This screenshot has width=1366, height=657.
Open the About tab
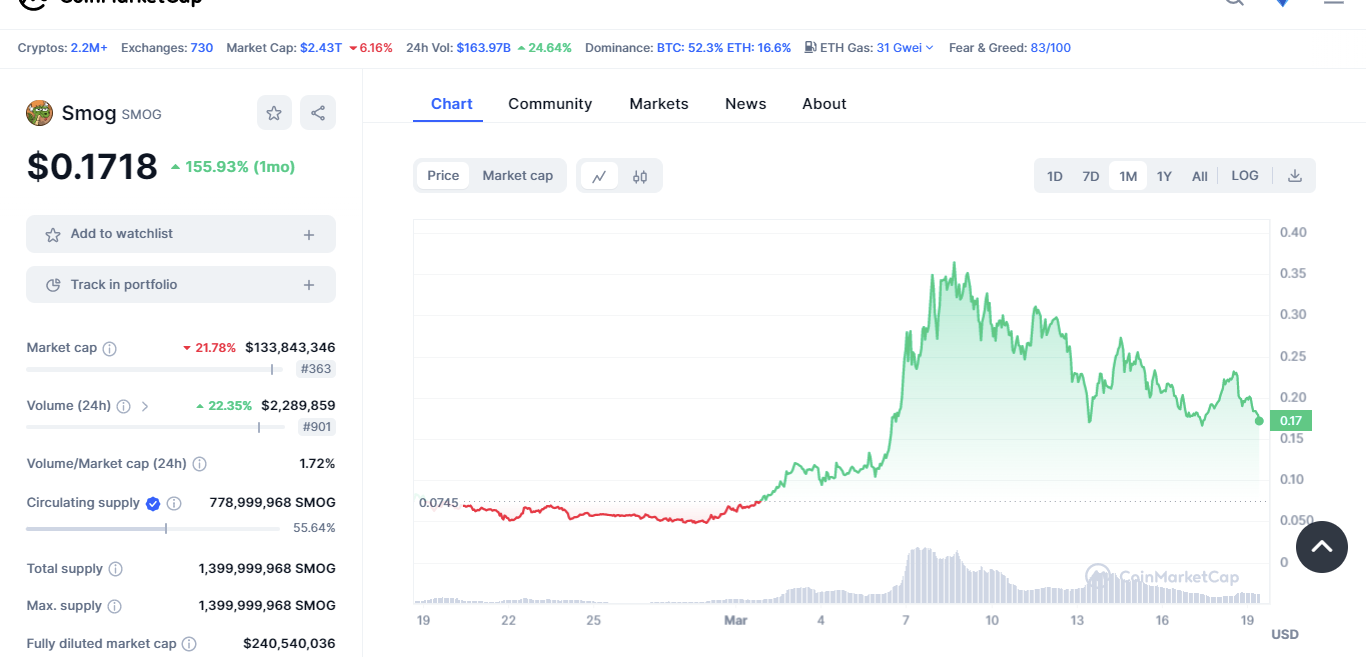[x=824, y=104]
